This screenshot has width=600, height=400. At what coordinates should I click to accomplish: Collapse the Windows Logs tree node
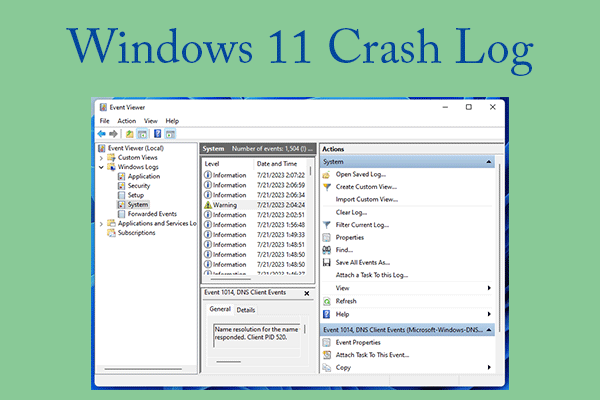pos(101,167)
